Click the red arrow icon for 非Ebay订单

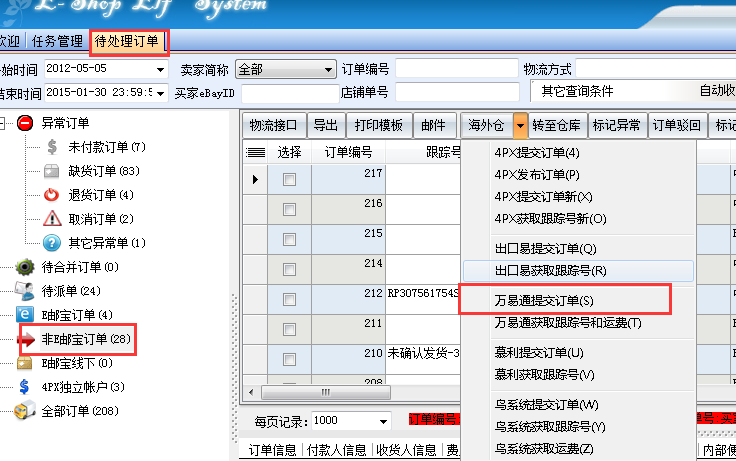26,340
